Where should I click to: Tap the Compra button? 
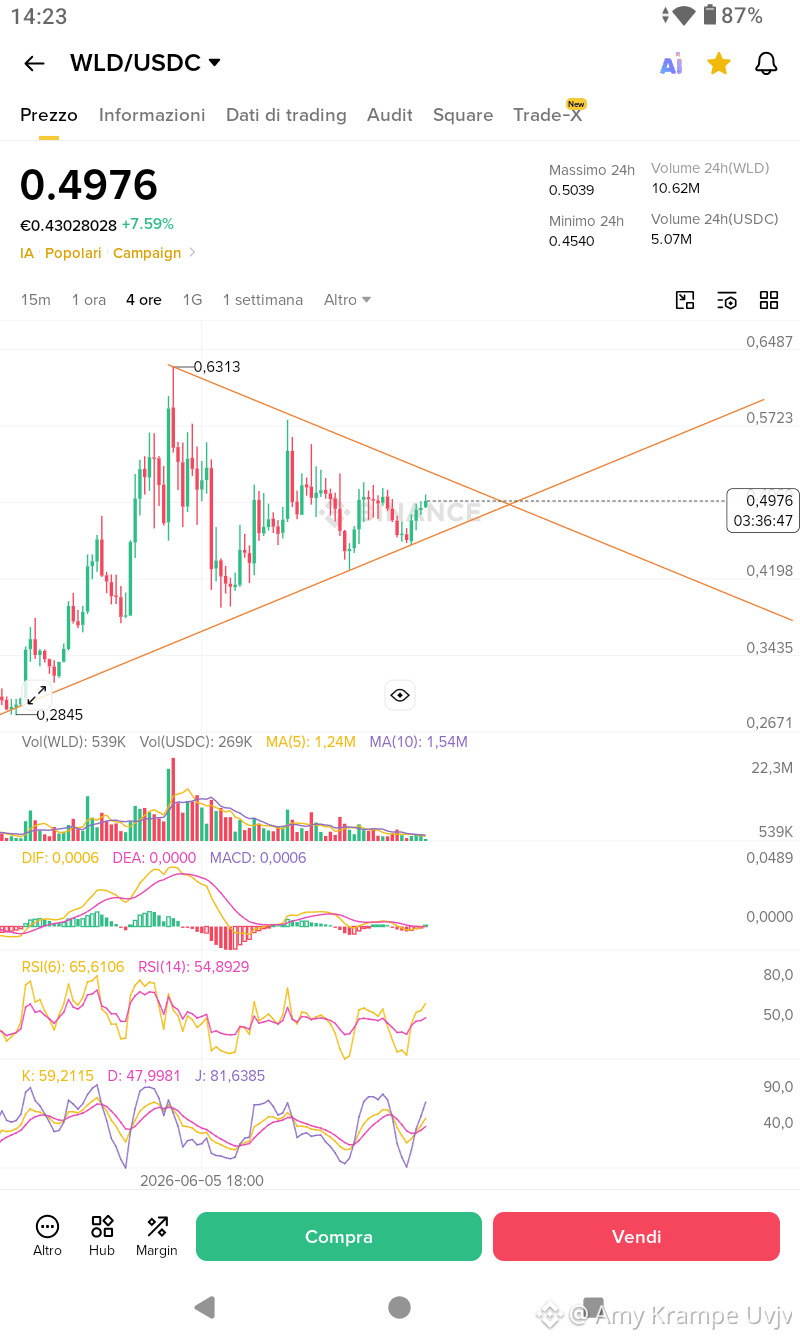click(339, 1237)
